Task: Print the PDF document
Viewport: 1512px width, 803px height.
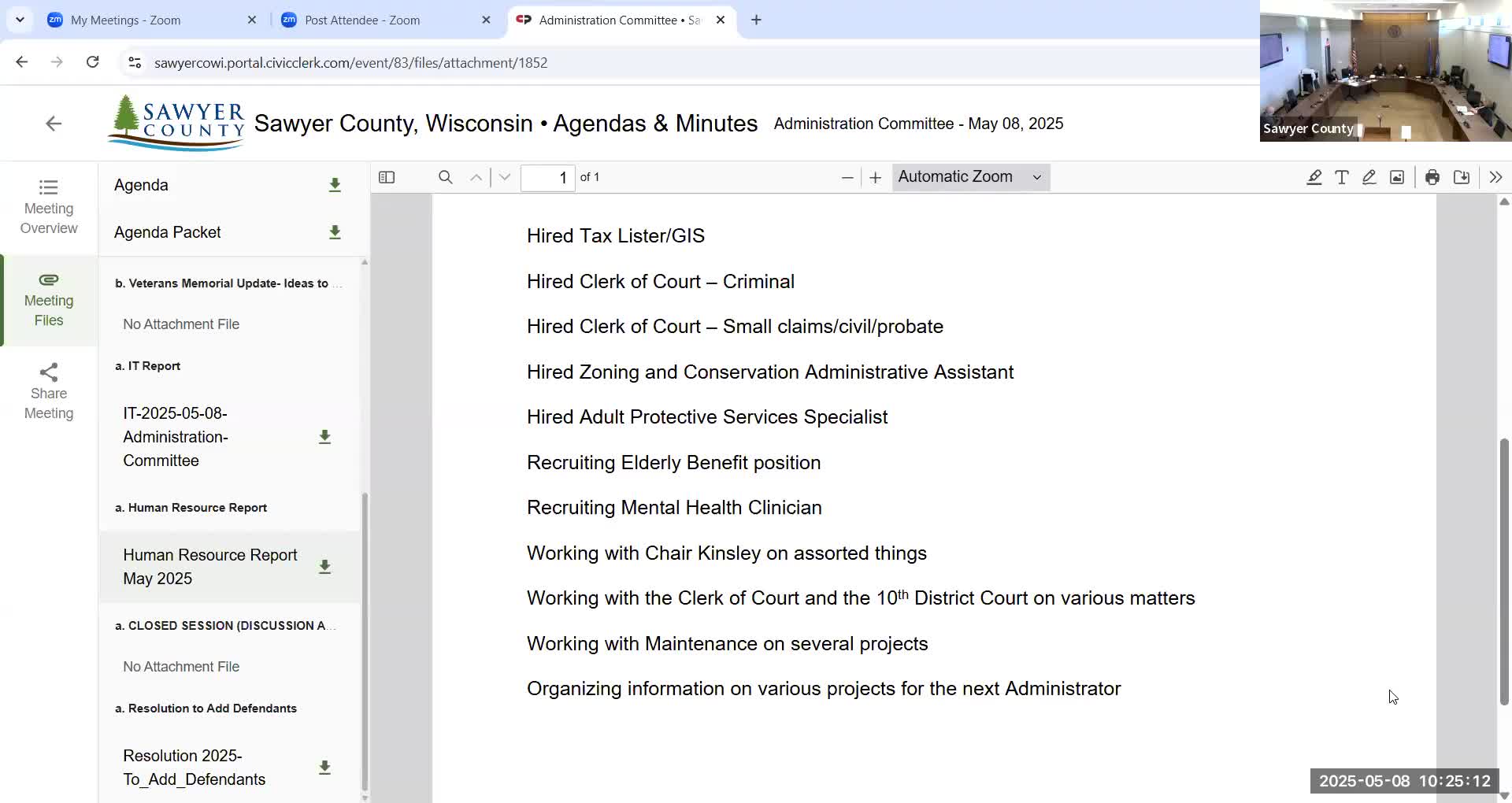Action: (1432, 177)
